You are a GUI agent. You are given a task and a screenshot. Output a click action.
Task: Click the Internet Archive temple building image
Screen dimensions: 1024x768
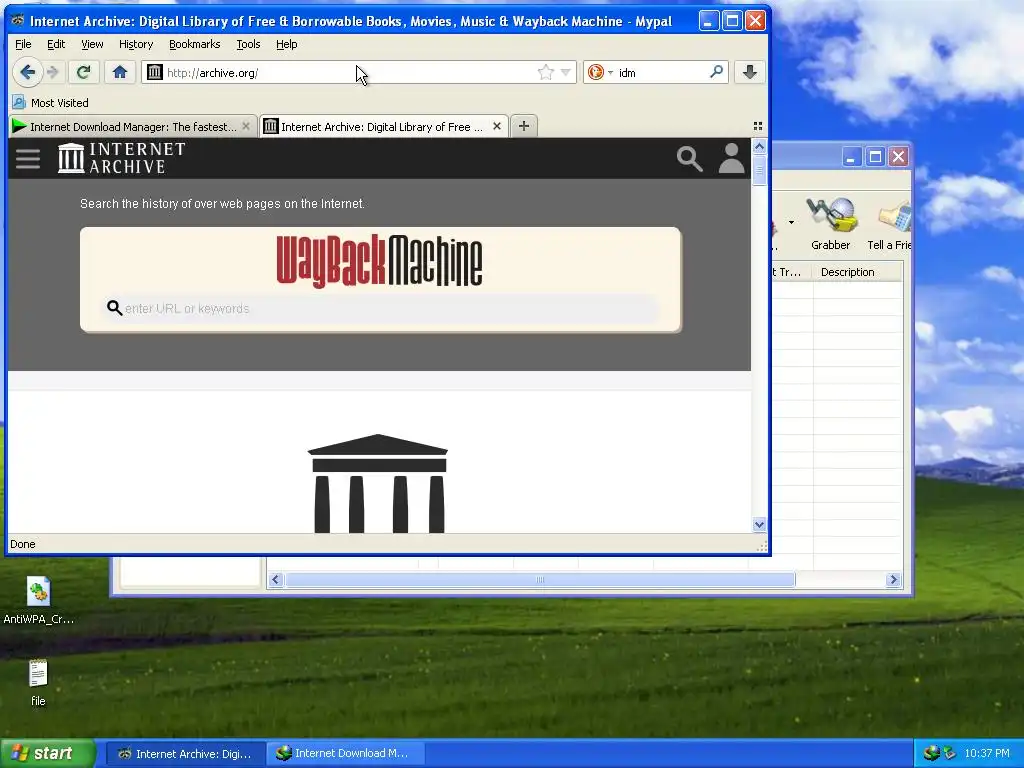(378, 483)
